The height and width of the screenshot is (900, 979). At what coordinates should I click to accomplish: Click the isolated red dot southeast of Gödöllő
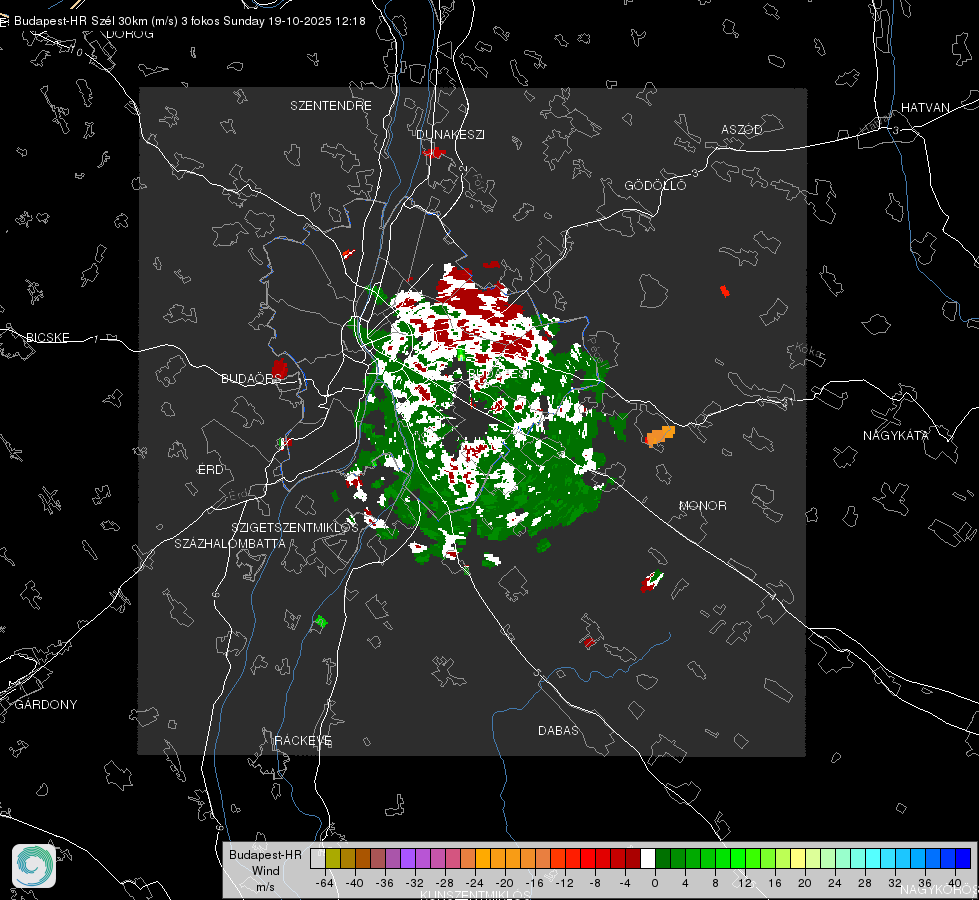[724, 290]
